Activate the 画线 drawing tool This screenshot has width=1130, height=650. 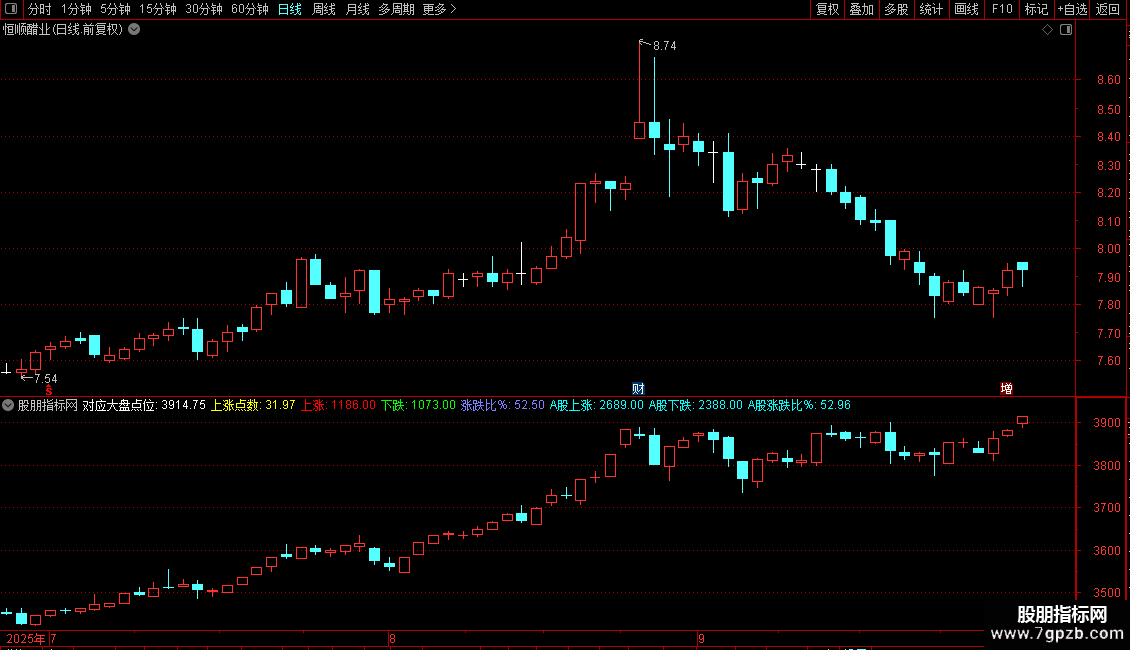pos(966,9)
